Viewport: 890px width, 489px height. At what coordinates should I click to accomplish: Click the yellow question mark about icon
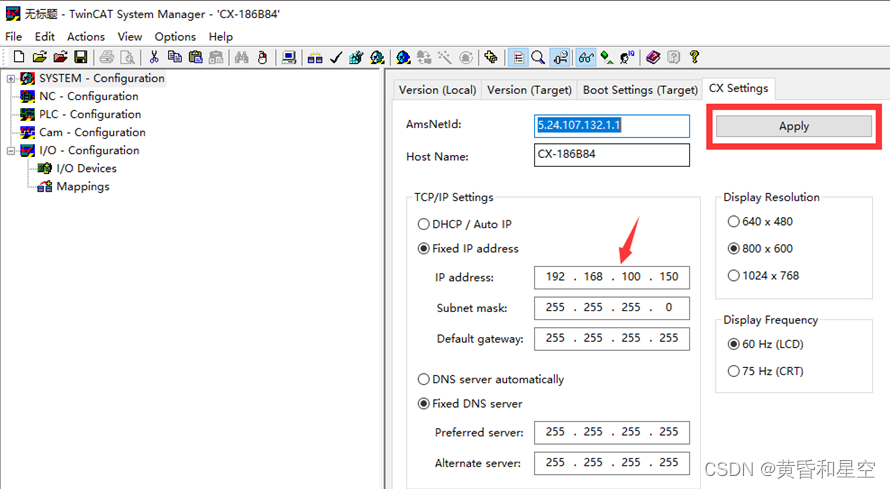[694, 57]
